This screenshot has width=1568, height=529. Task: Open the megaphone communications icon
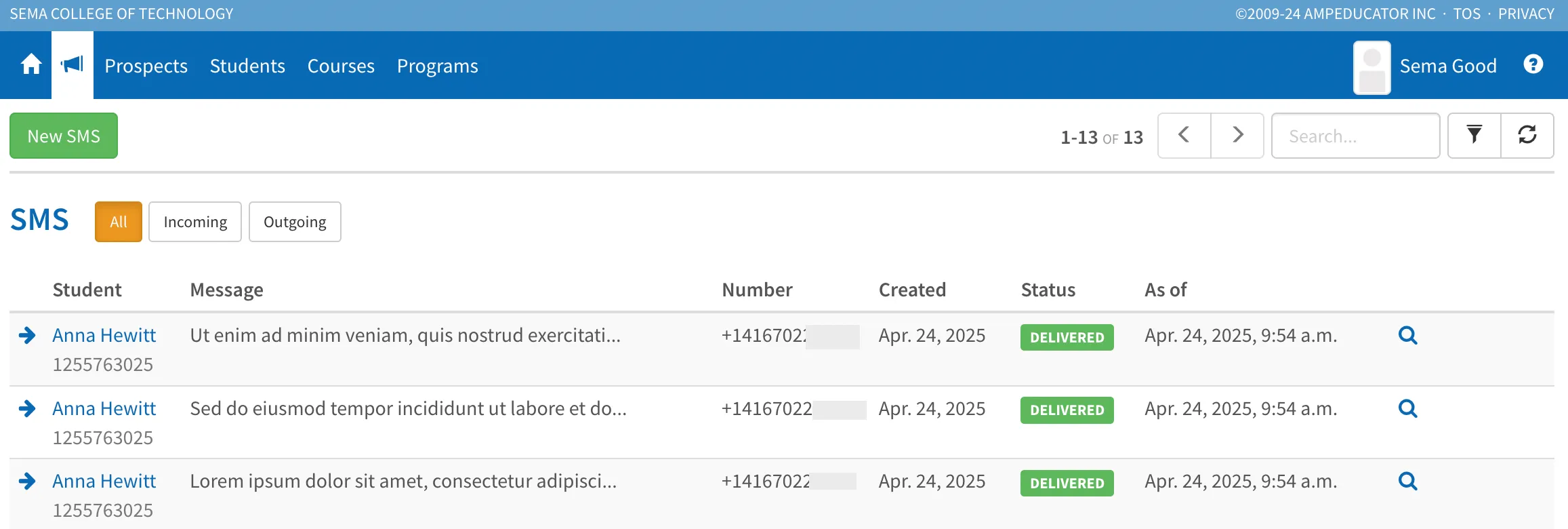point(72,65)
